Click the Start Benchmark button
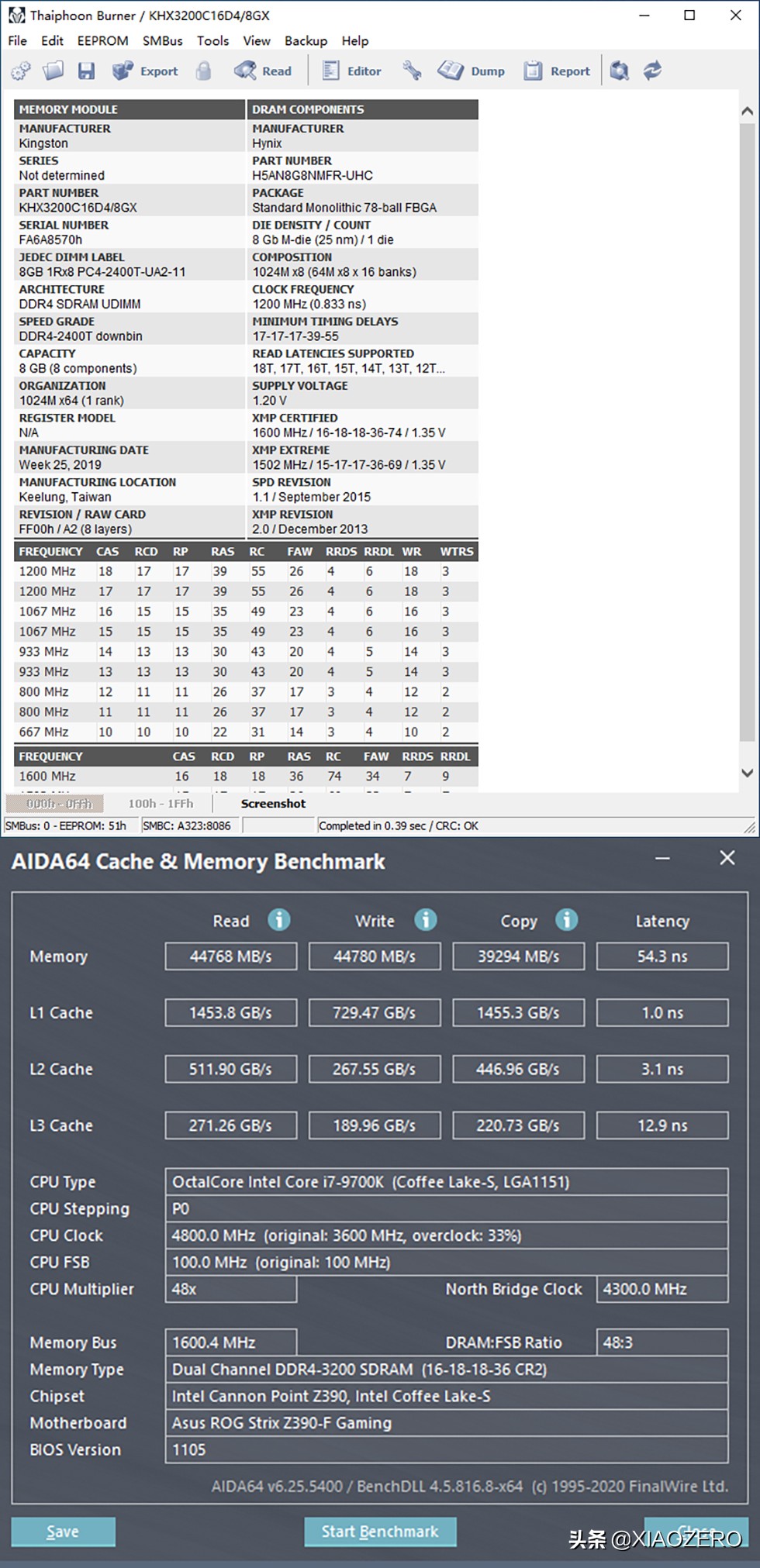The height and width of the screenshot is (1568, 760). (x=380, y=1532)
